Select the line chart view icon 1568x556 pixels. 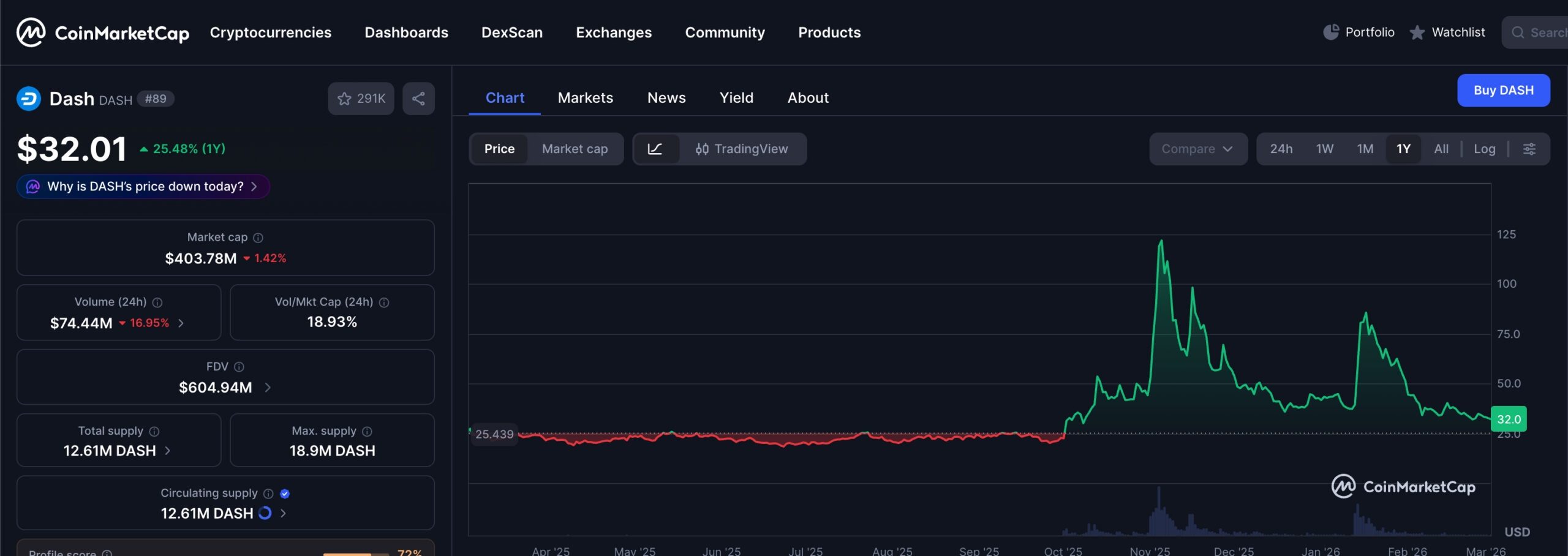coord(655,149)
